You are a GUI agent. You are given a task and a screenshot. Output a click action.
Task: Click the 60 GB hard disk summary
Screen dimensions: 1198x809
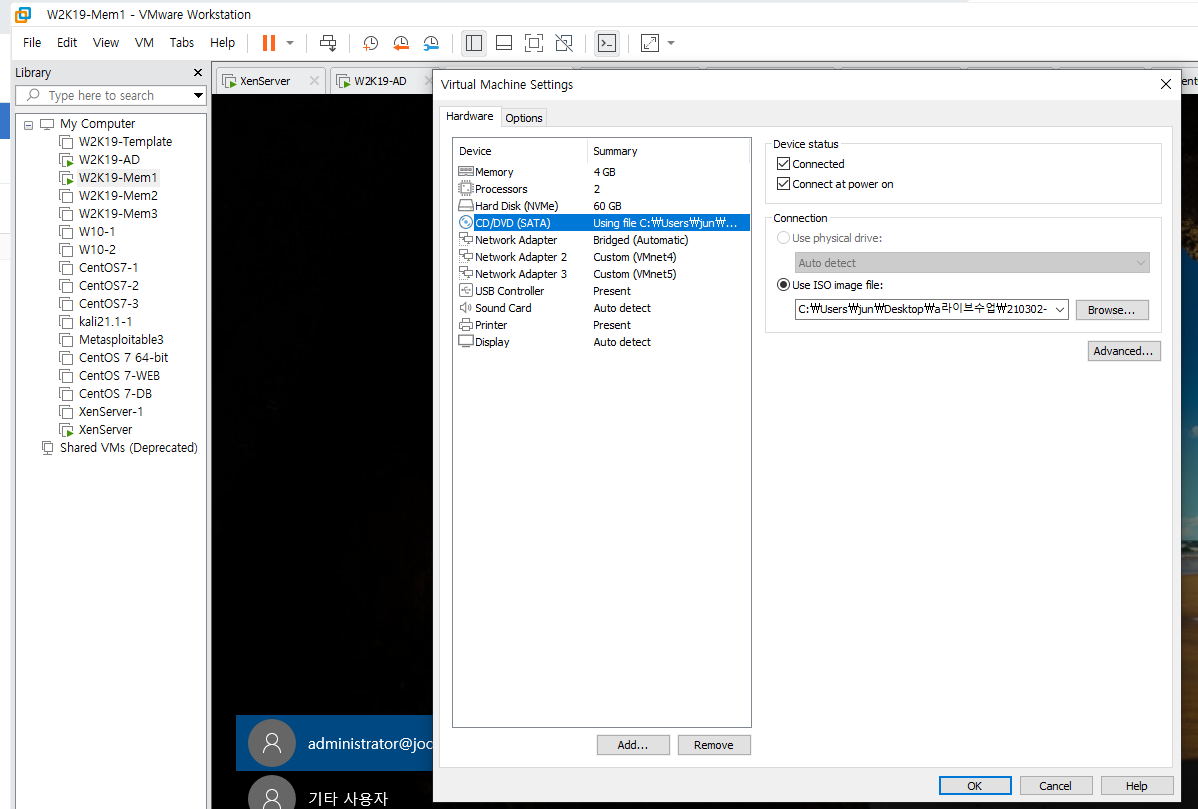click(x=607, y=205)
